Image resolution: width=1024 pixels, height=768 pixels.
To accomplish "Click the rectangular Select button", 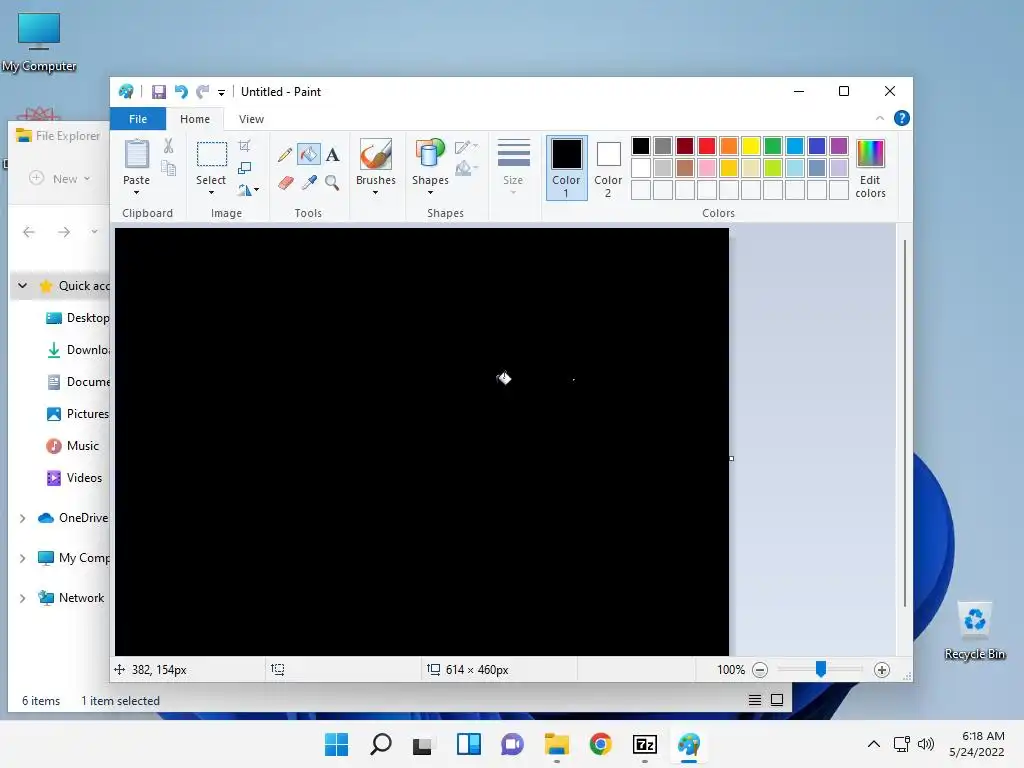I will [x=212, y=155].
